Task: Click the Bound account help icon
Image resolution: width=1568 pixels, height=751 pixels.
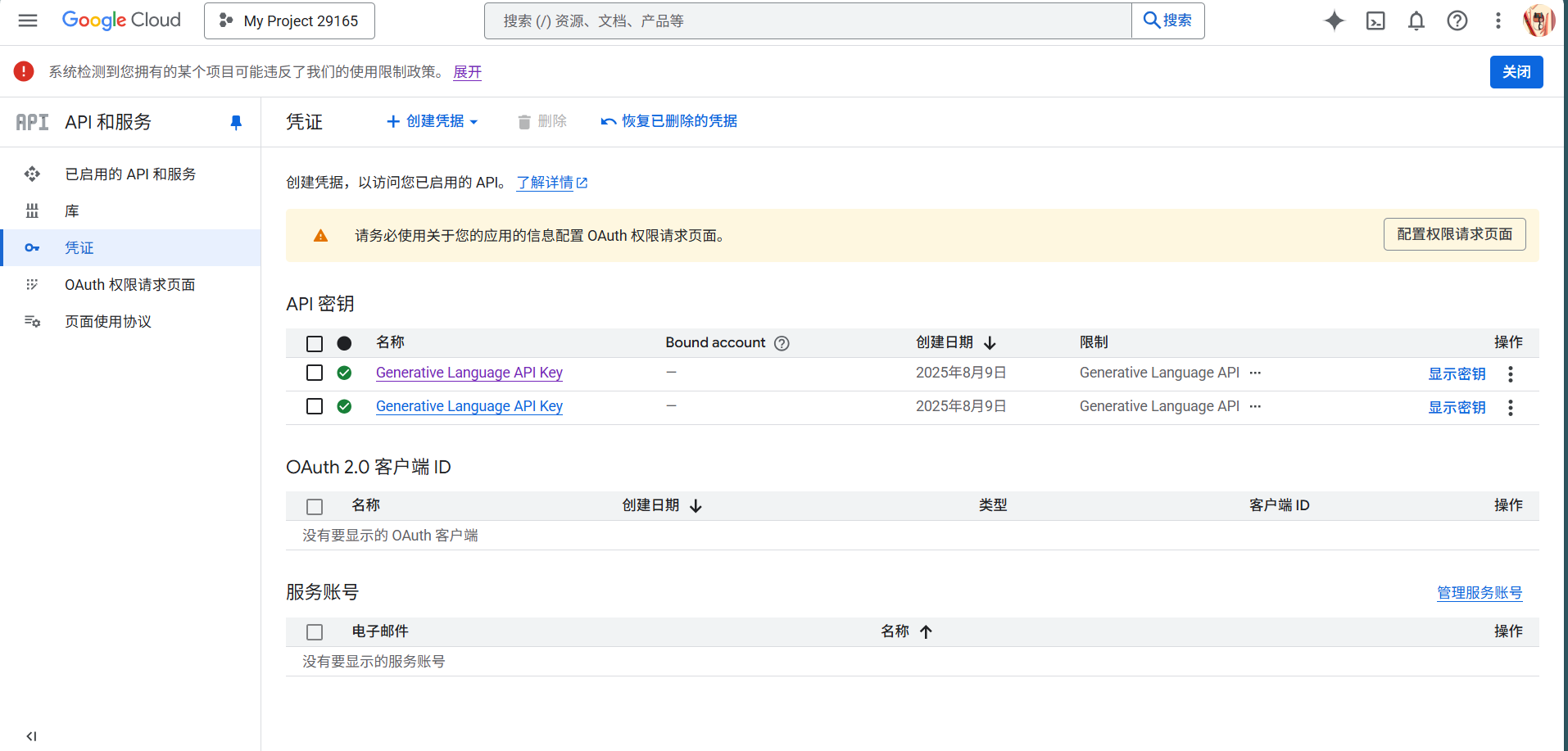Action: click(x=782, y=343)
